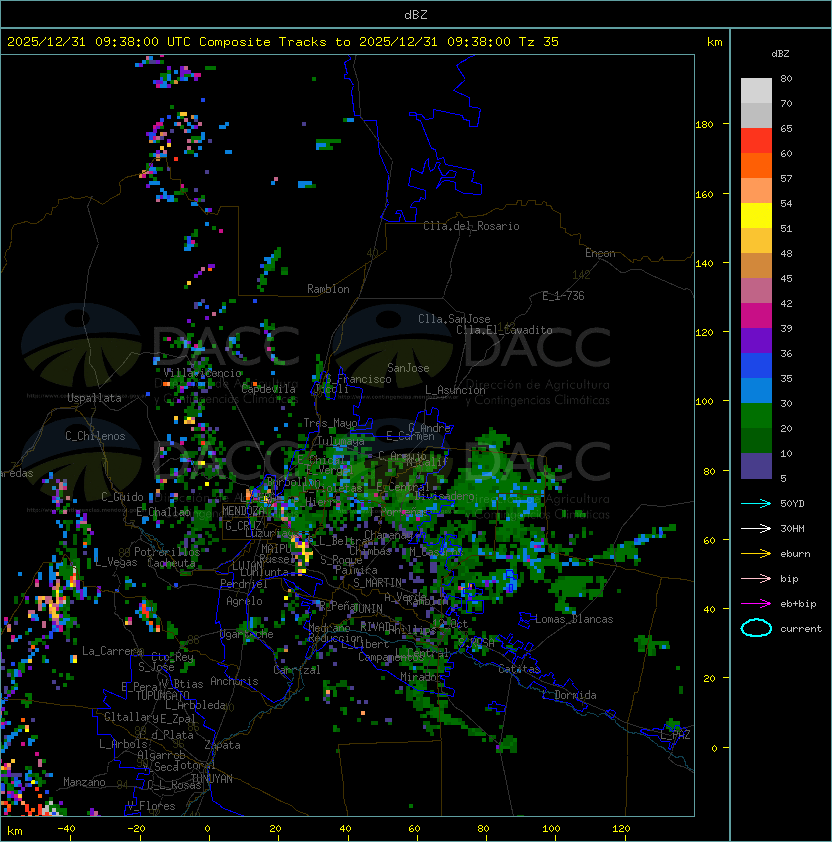
Task: Click the 'eb+bip' legend text
Action: 798,604
